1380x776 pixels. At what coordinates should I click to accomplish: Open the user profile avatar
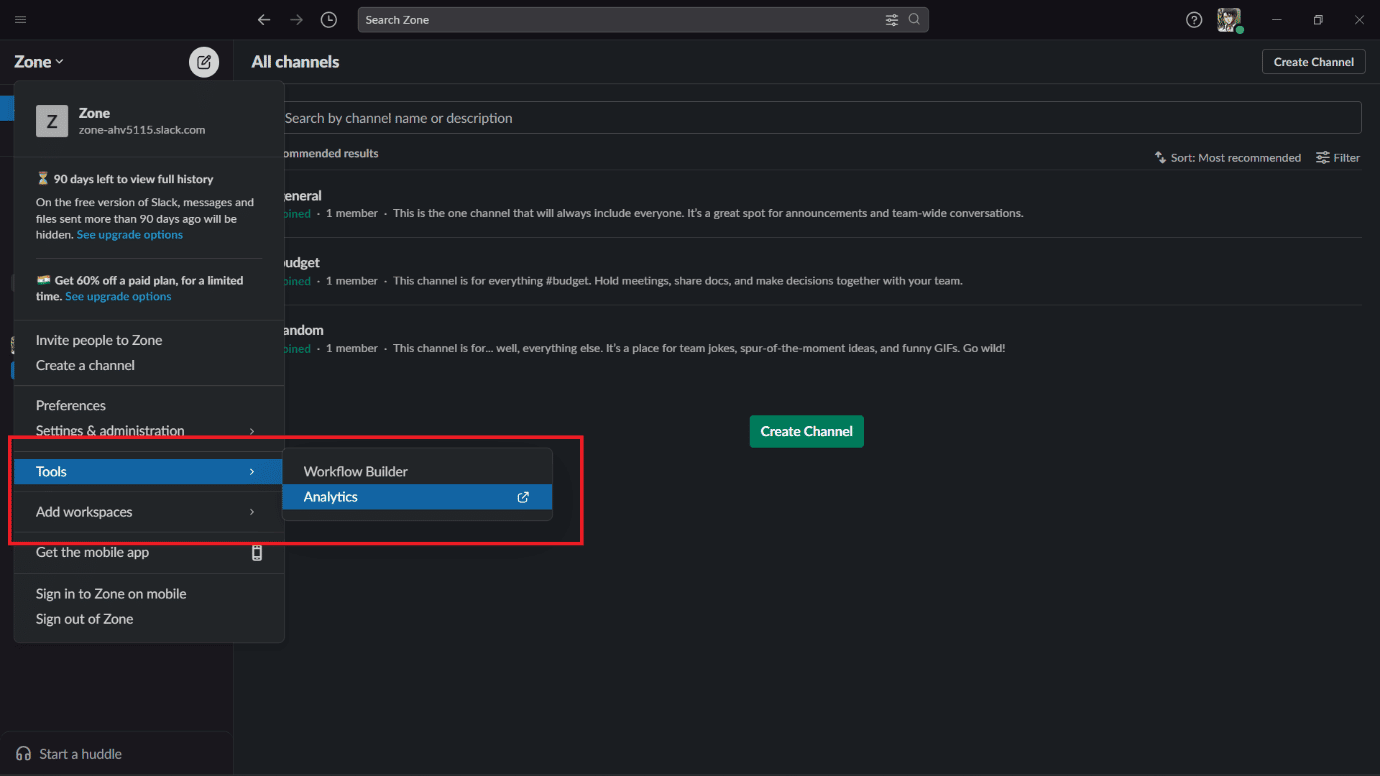click(x=1229, y=20)
